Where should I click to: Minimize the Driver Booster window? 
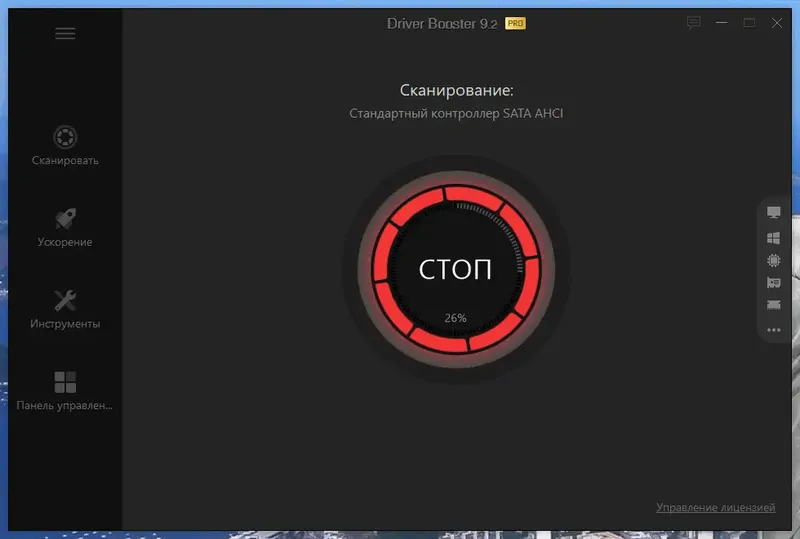coord(721,22)
